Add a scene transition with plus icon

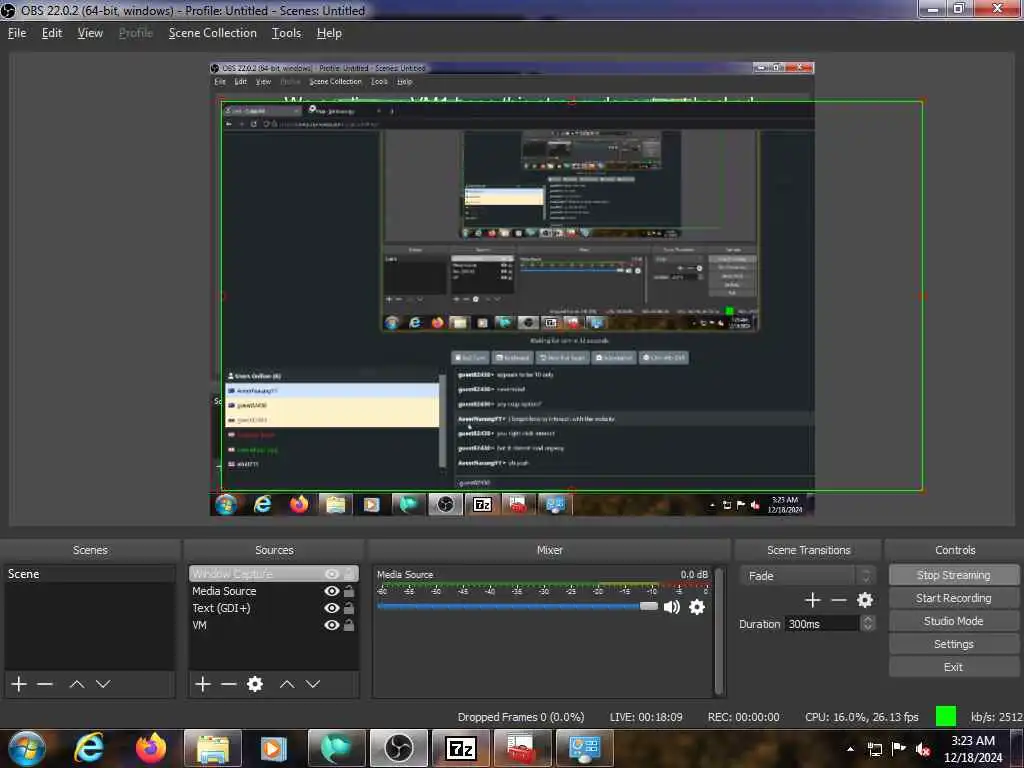pyautogui.click(x=812, y=600)
